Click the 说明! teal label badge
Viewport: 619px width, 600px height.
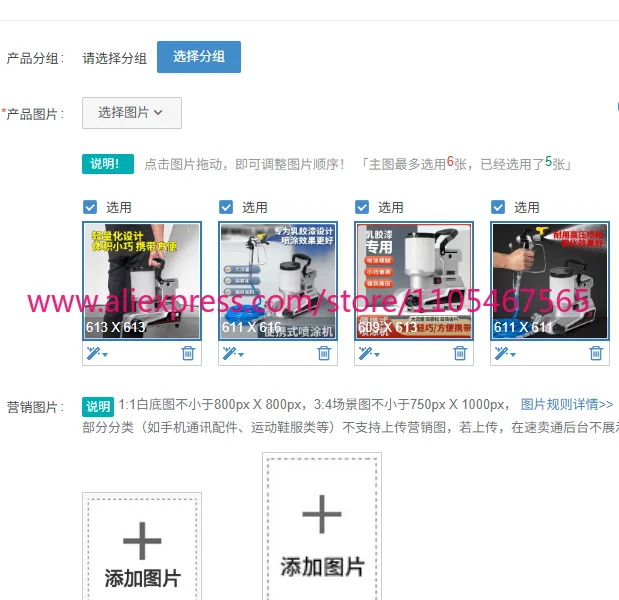[x=108, y=164]
